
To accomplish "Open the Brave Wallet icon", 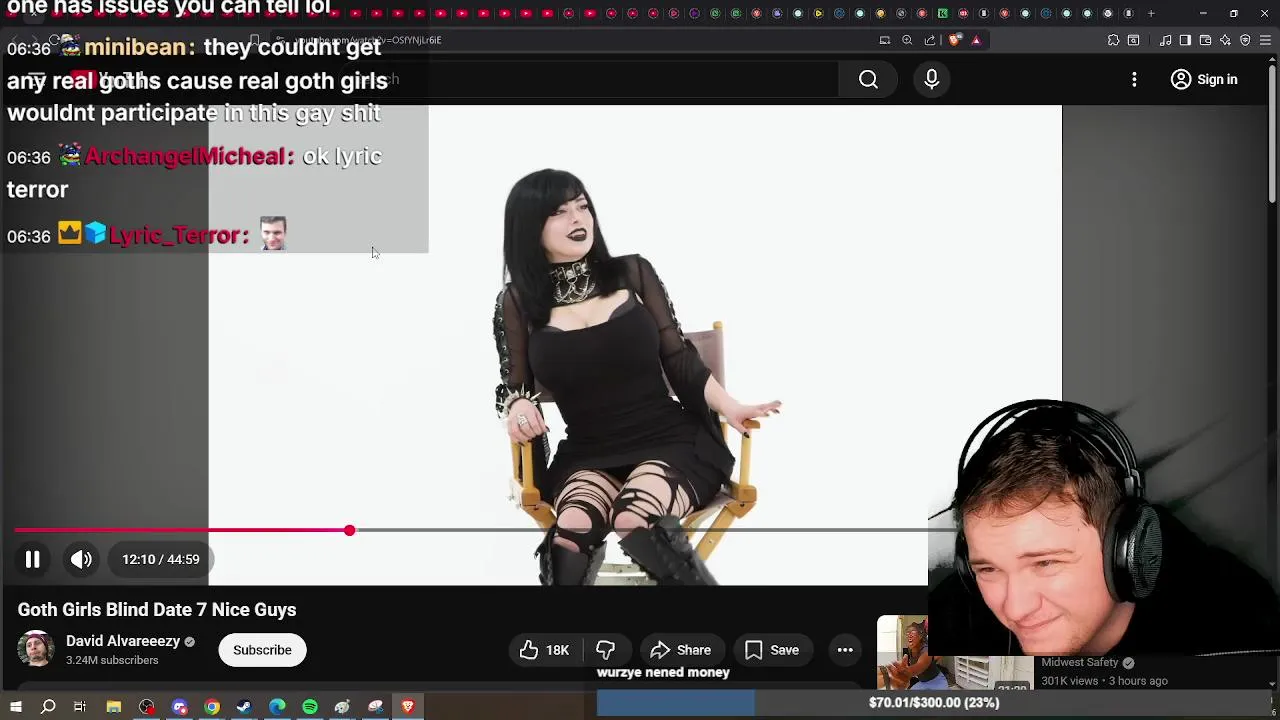I will click(1205, 40).
